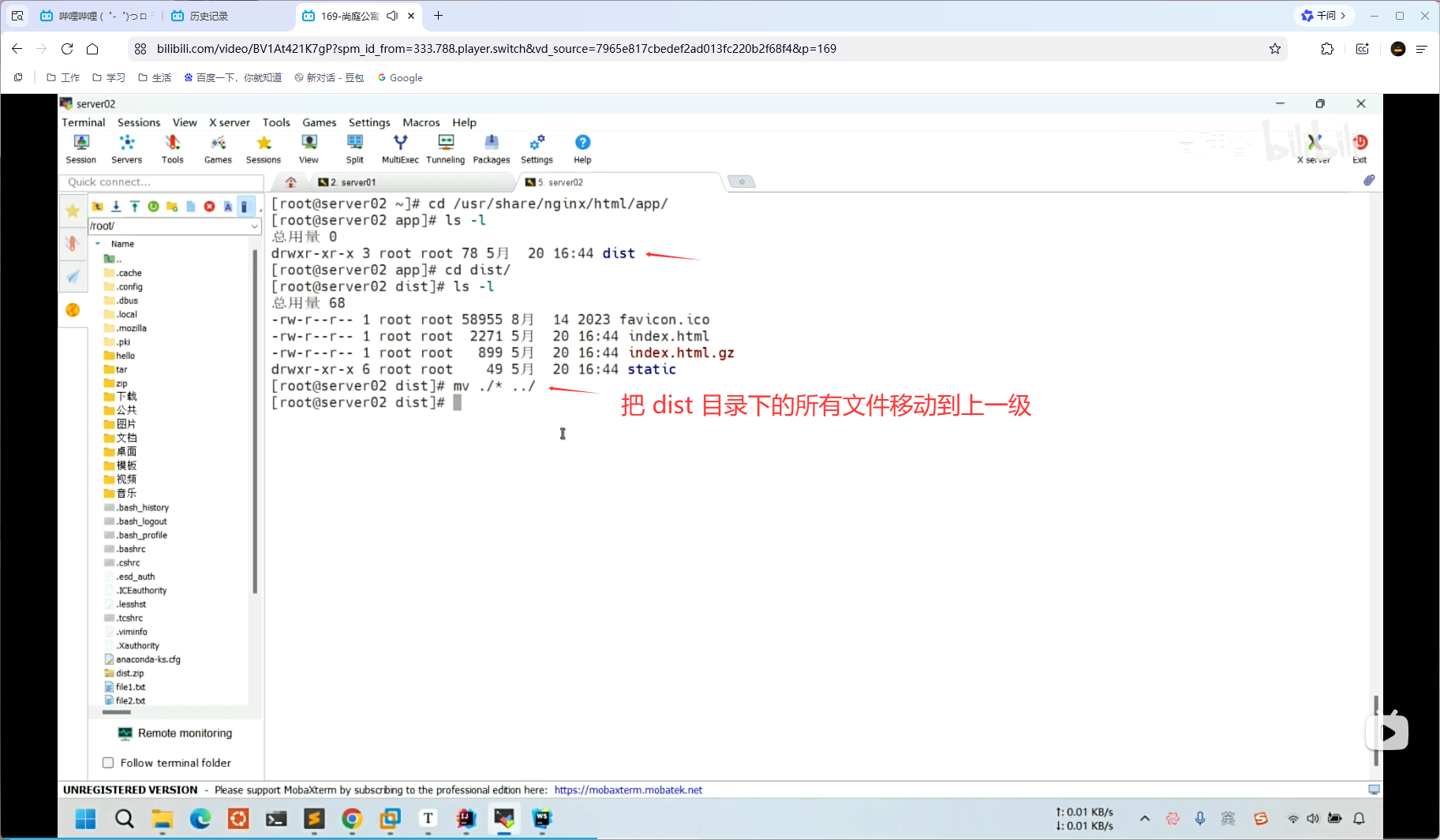Screen dimensions: 1440x840
Task: Click the SFTP upload files icon
Action: click(x=135, y=207)
